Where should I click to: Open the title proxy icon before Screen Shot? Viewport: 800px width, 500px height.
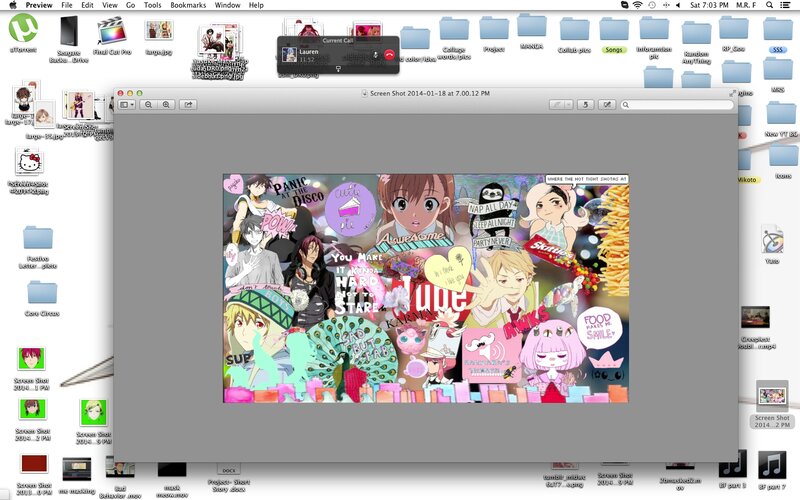(364, 93)
